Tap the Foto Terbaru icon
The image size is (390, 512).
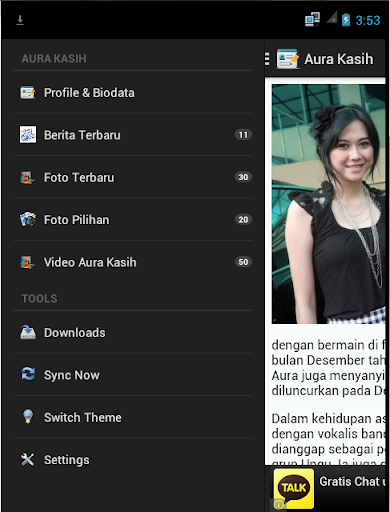pyautogui.click(x=27, y=177)
